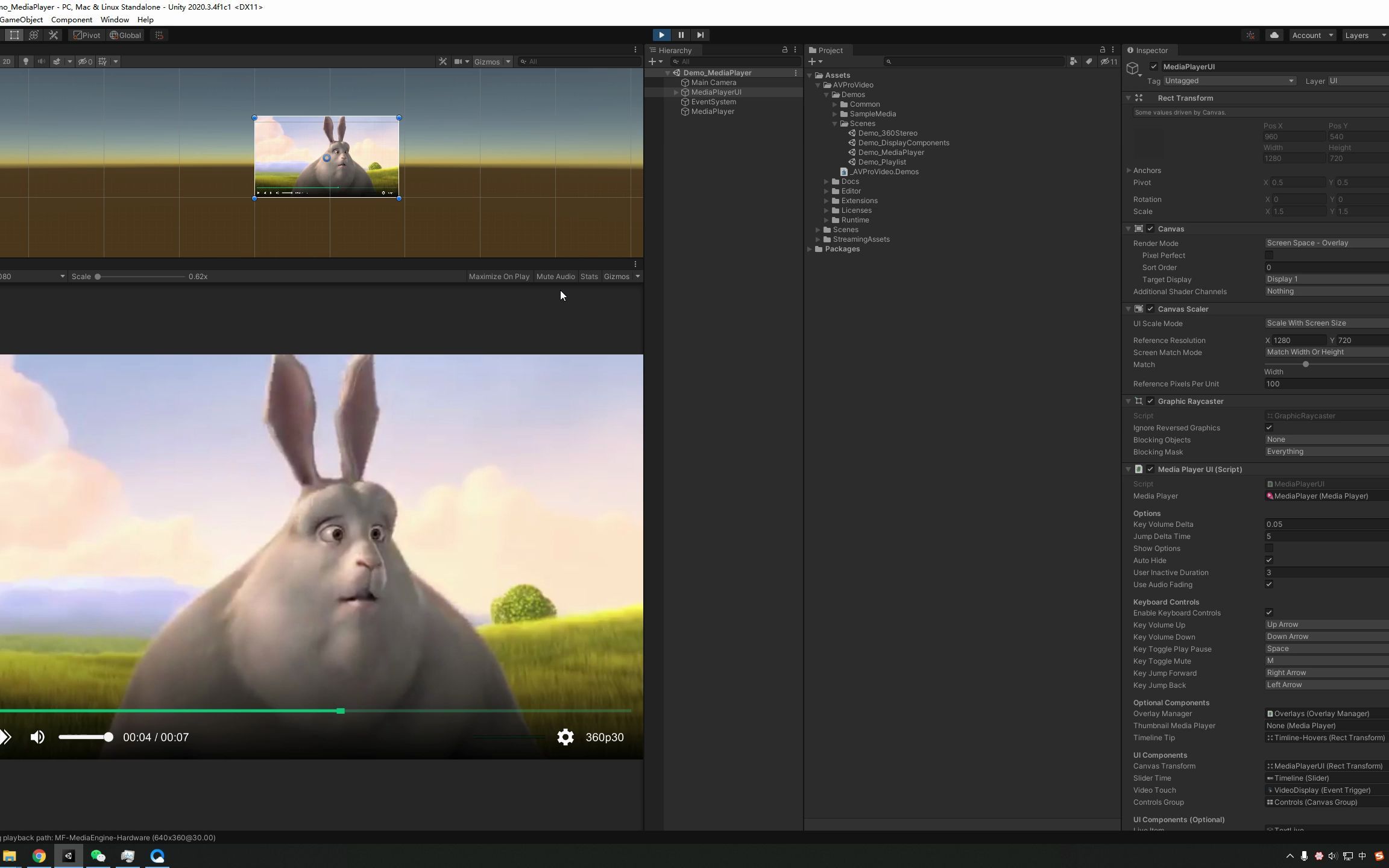The height and width of the screenshot is (868, 1389).
Task: Open Screen Match Mode dropdown
Action: (1326, 352)
